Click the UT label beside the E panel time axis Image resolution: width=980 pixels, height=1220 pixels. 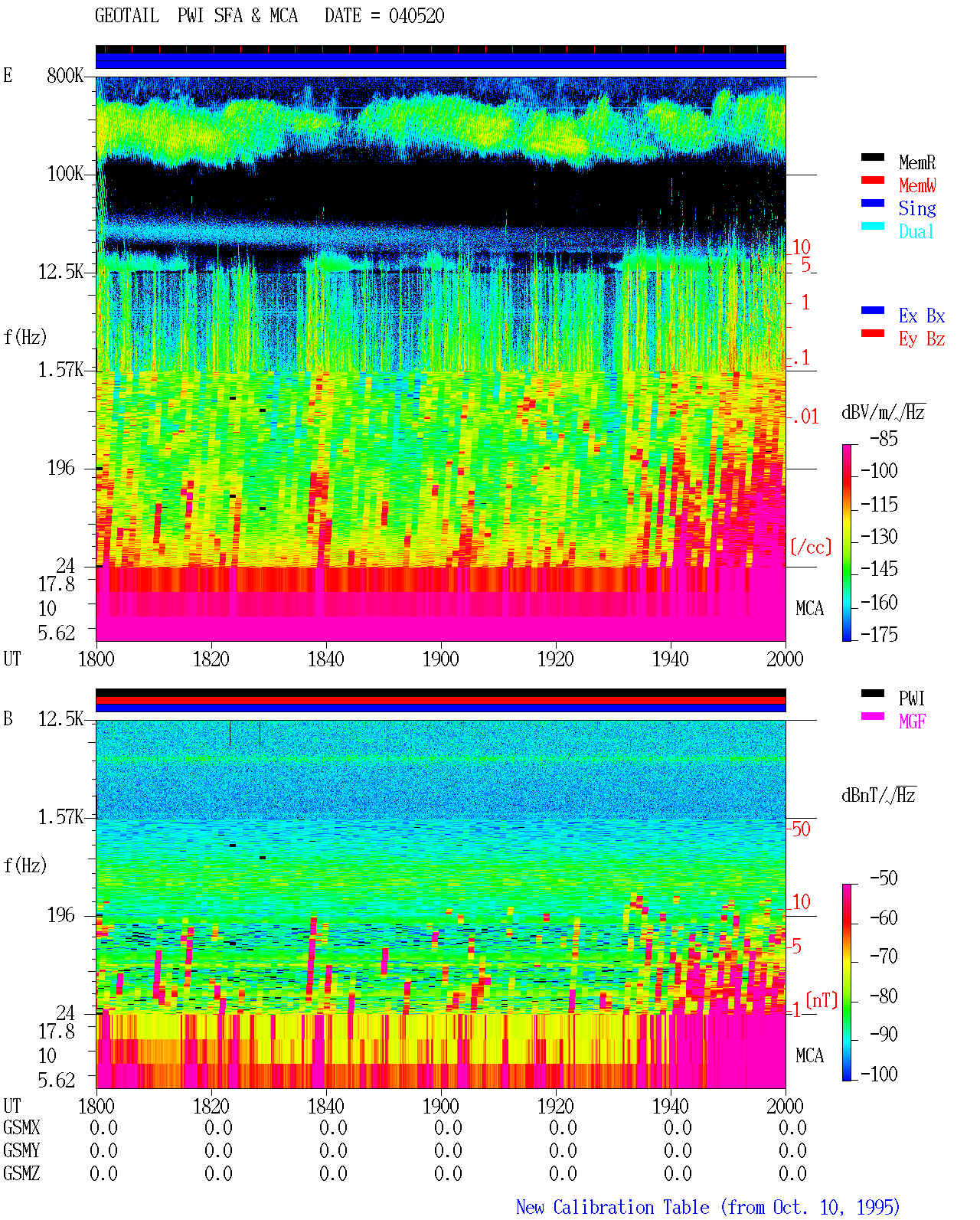tap(12, 659)
